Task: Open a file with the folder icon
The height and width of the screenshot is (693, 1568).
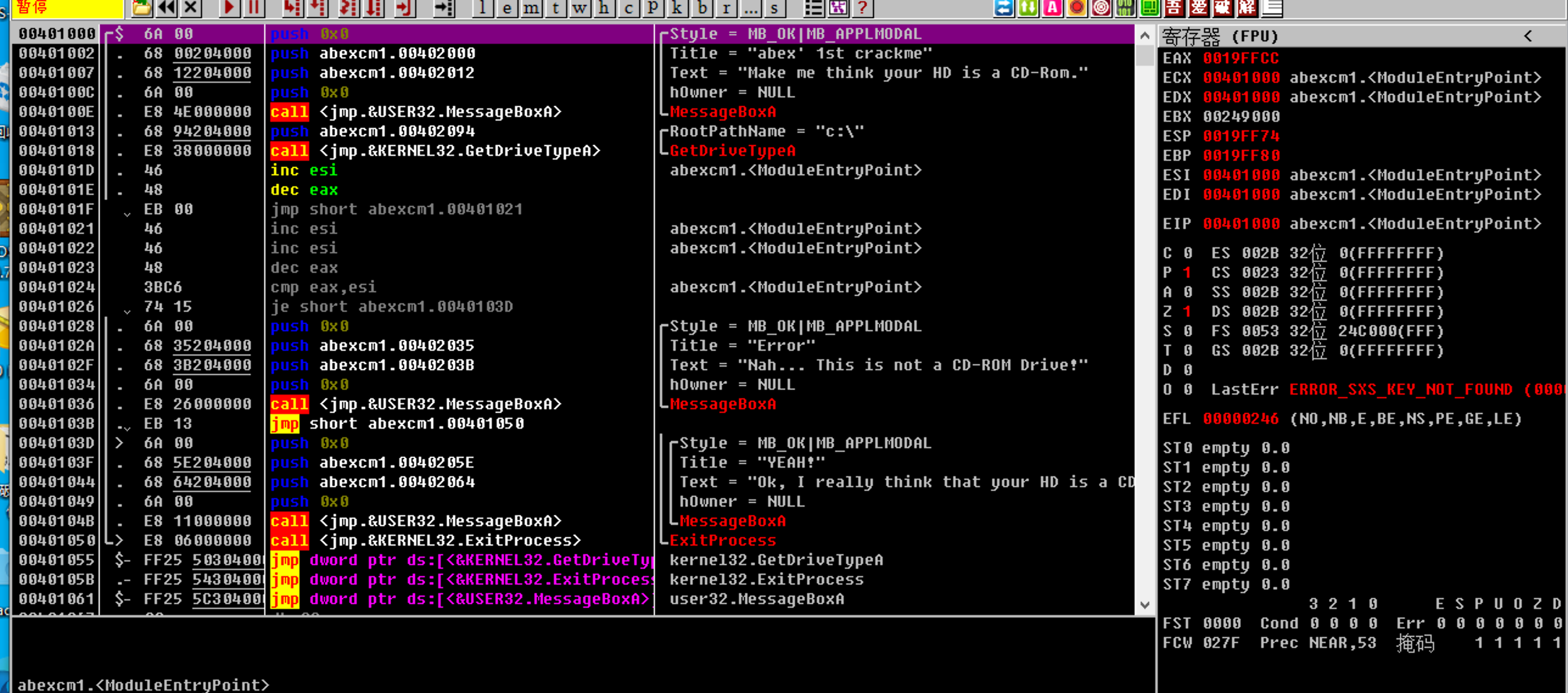Action: (142, 8)
